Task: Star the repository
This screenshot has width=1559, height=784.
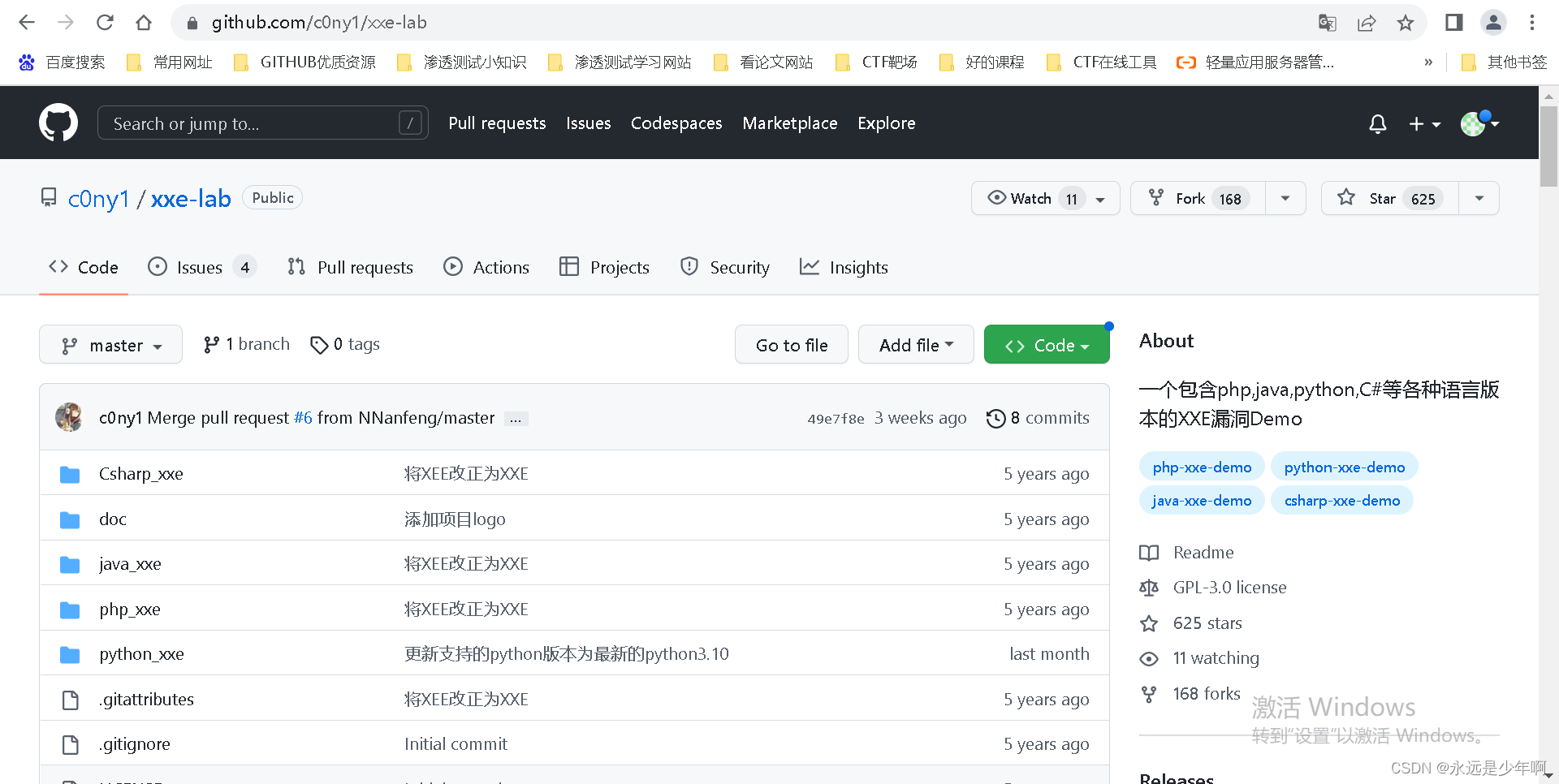Action: [1390, 199]
